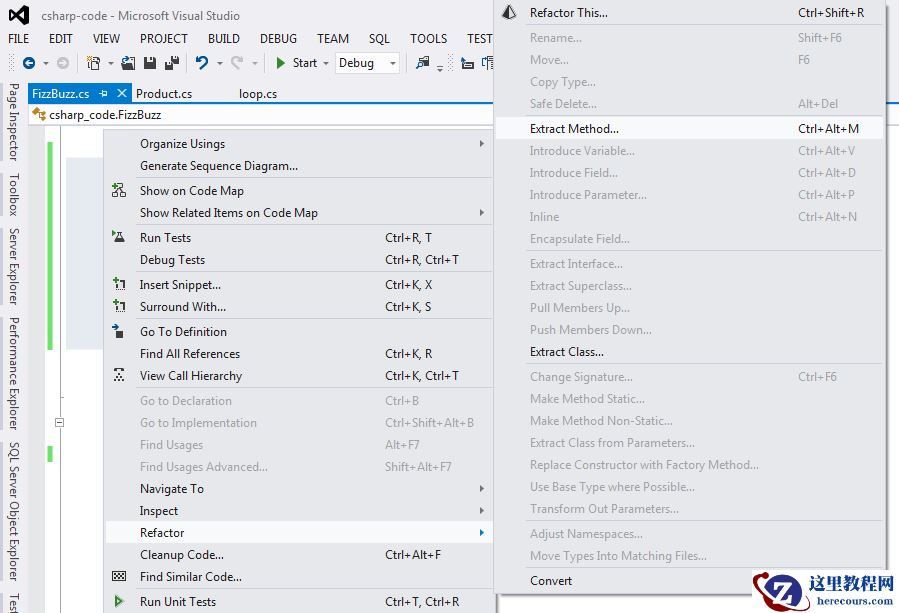Choose Cleanup Code in context menu
The height and width of the screenshot is (613, 899).
(x=299, y=555)
